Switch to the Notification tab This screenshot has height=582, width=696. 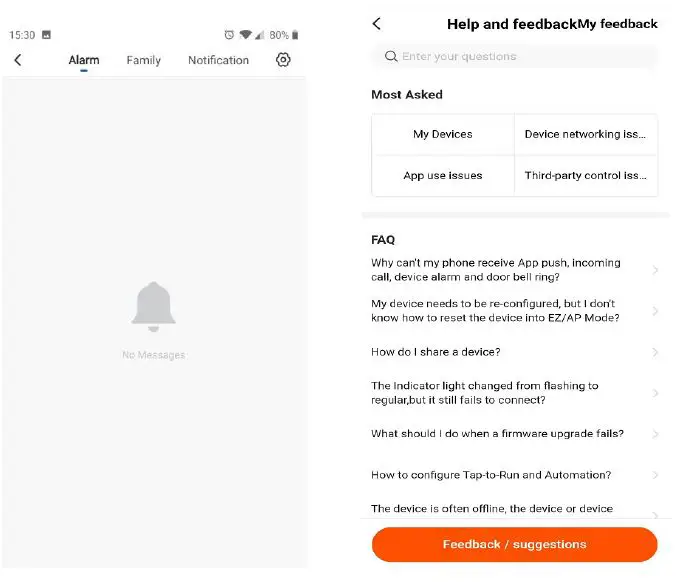pyautogui.click(x=218, y=60)
